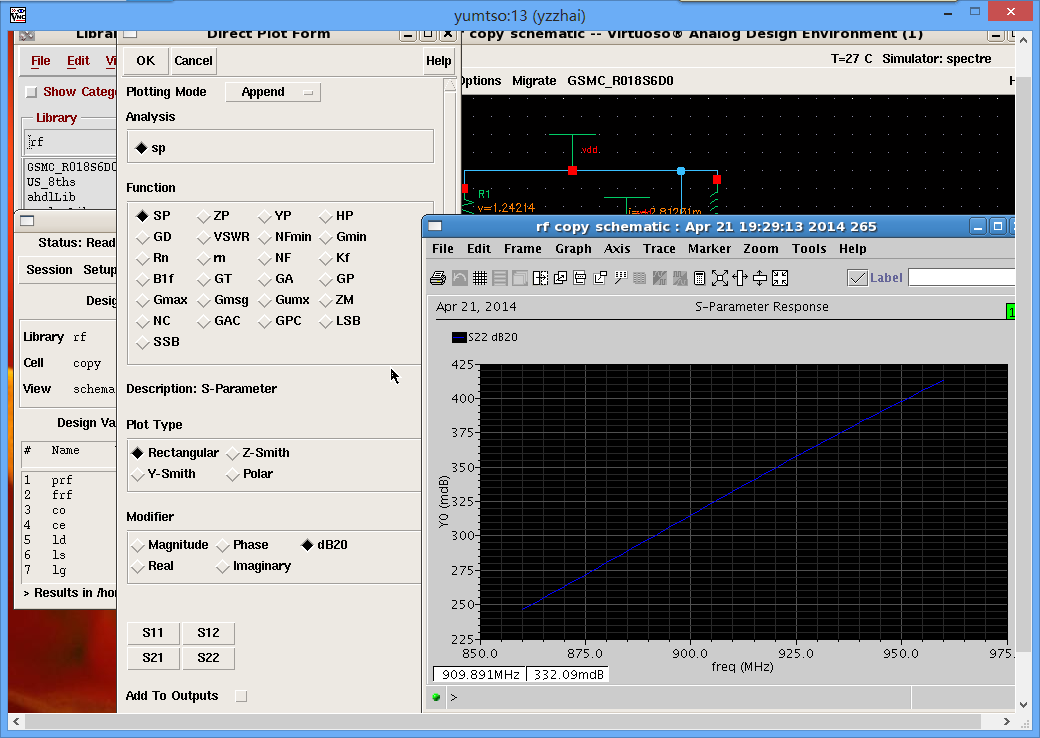The image size is (1040, 738).
Task: Select the ZP function radio button
Action: point(204,216)
